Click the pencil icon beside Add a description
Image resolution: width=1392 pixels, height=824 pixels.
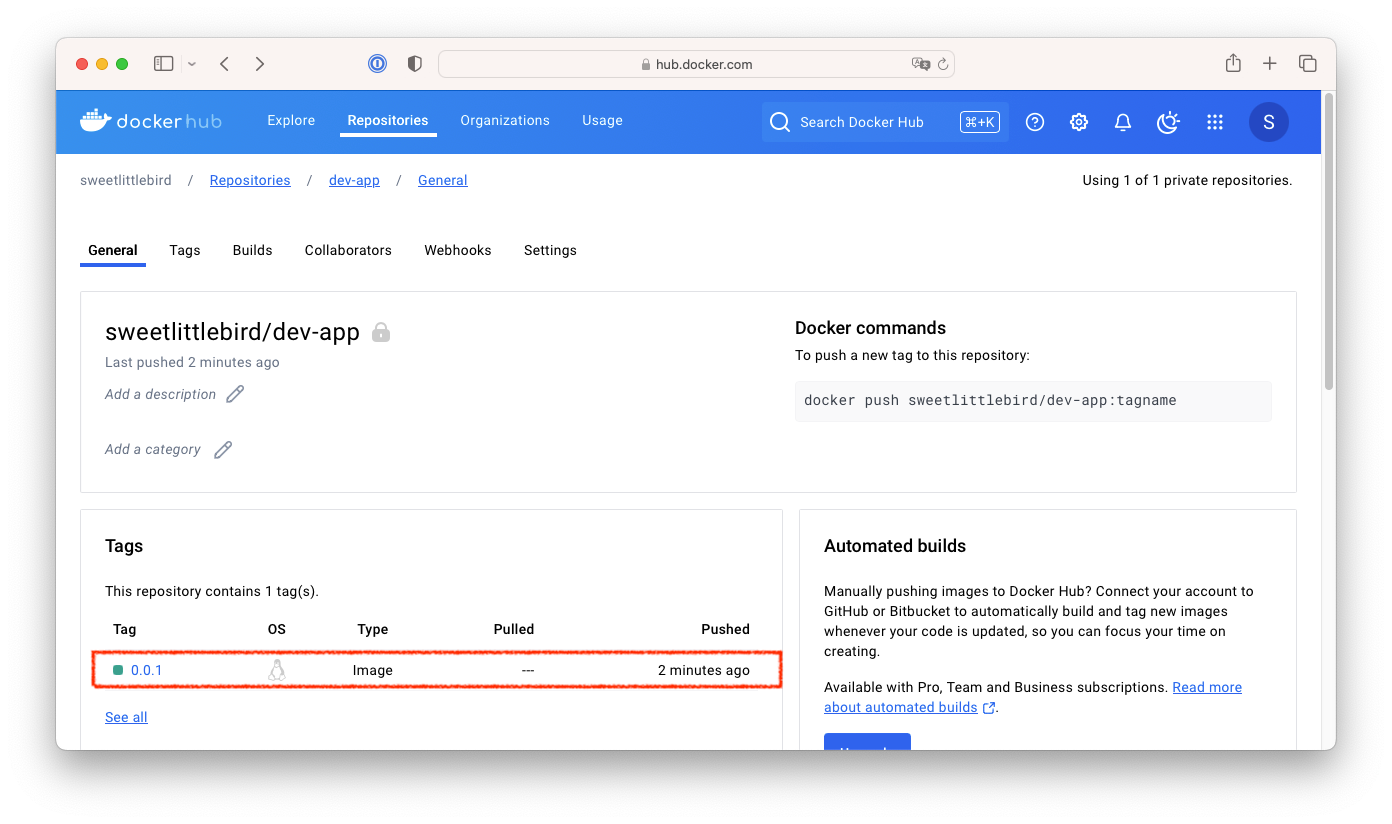235,394
